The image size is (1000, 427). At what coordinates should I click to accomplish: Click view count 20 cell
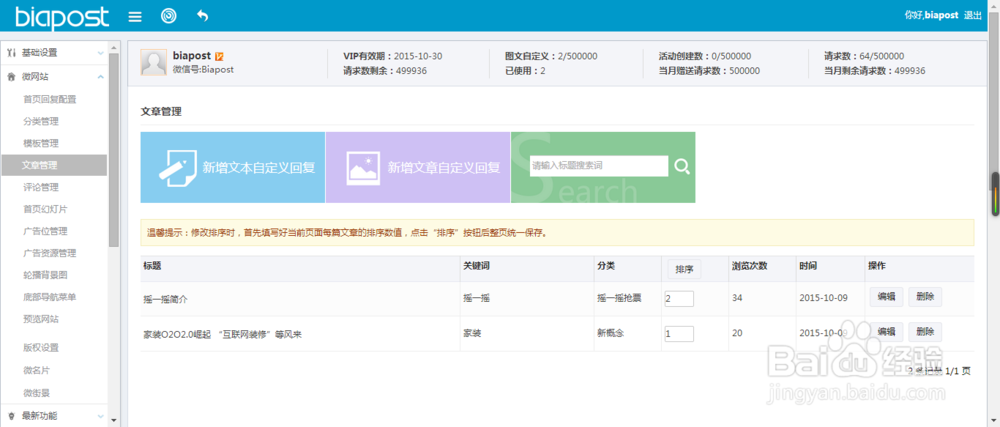(x=737, y=334)
